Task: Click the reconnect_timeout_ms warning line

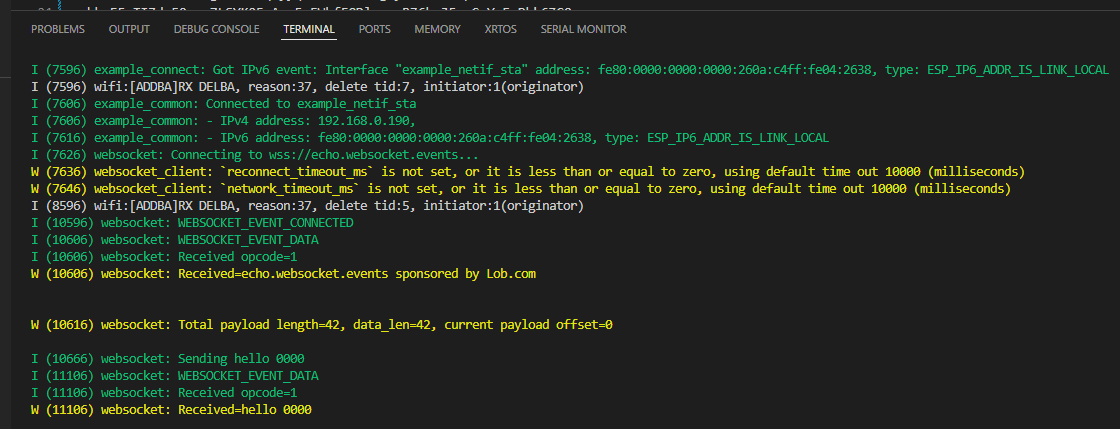Action: (528, 172)
